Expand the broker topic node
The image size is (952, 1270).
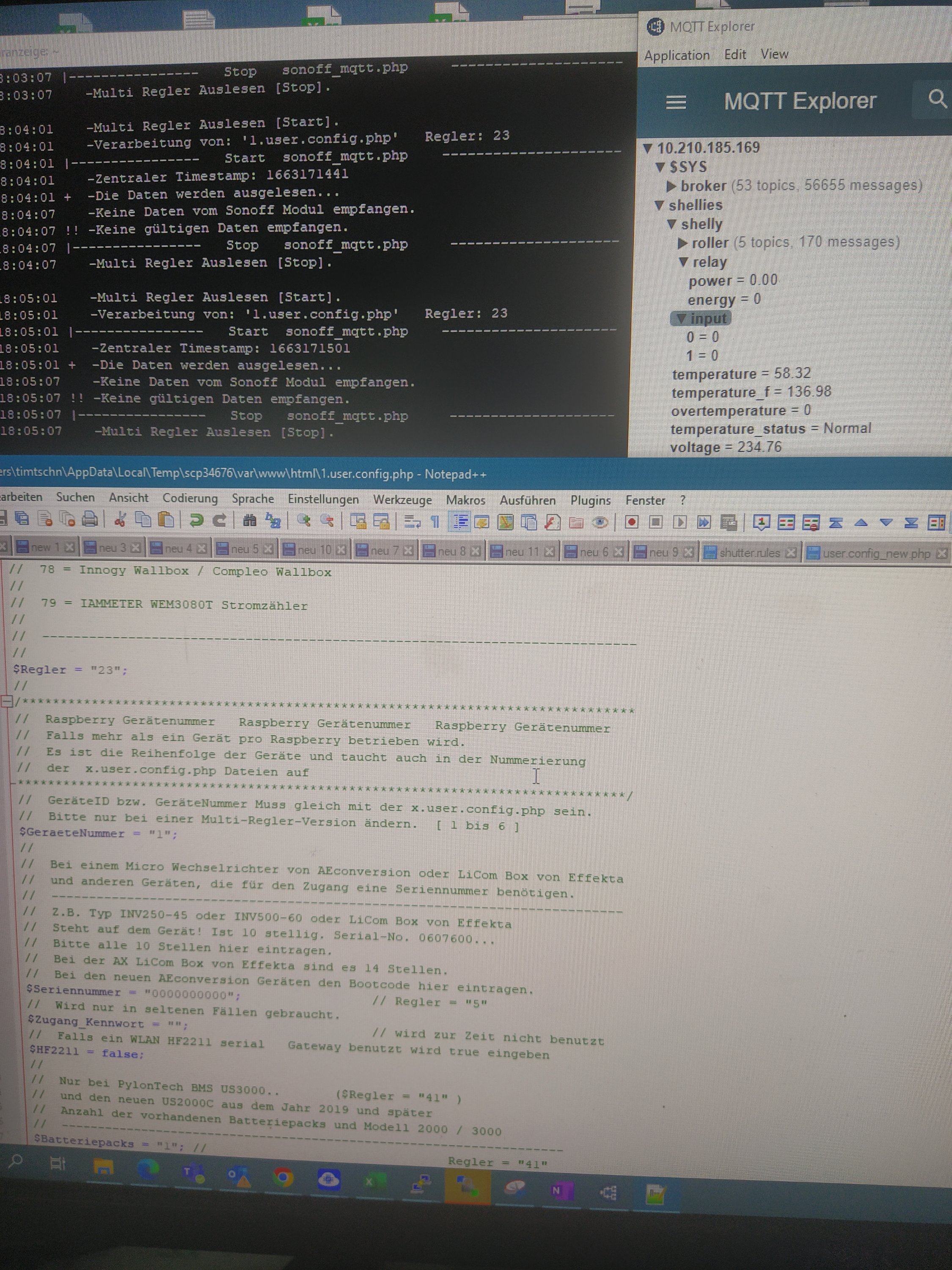click(671, 187)
